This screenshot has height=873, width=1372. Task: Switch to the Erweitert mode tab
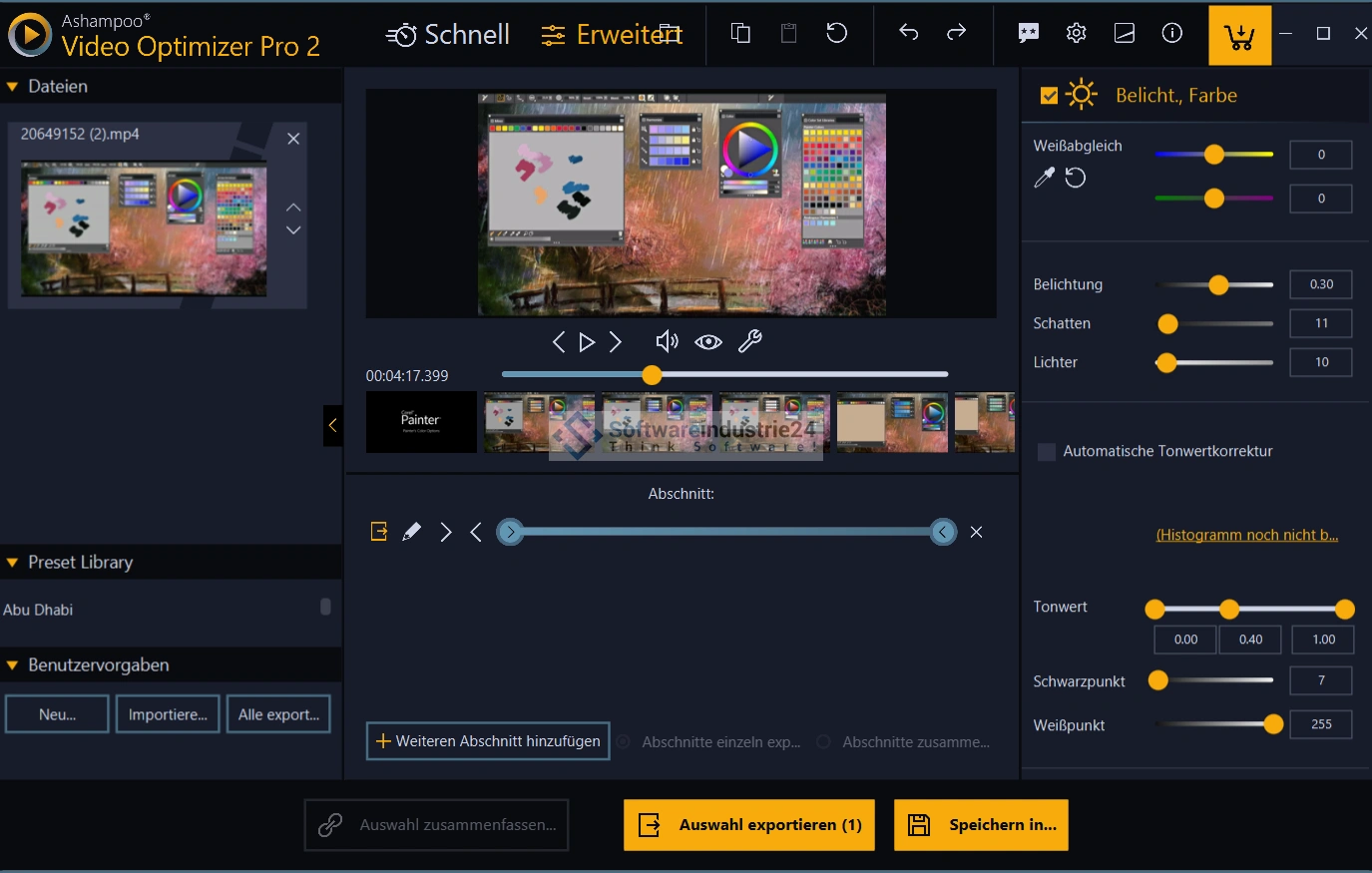612,35
